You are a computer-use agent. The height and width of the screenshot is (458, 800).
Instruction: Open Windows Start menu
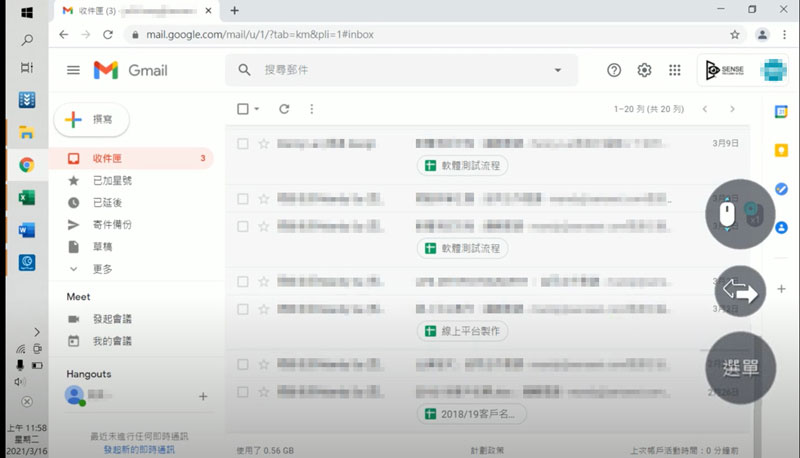[x=27, y=12]
